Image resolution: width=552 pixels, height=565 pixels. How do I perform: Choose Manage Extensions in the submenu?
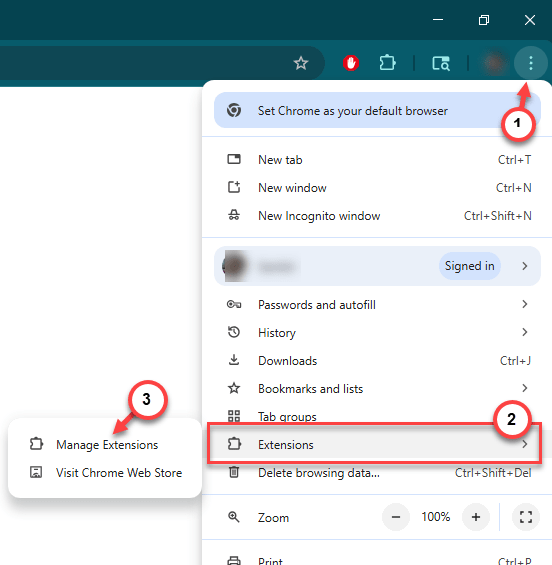click(105, 445)
